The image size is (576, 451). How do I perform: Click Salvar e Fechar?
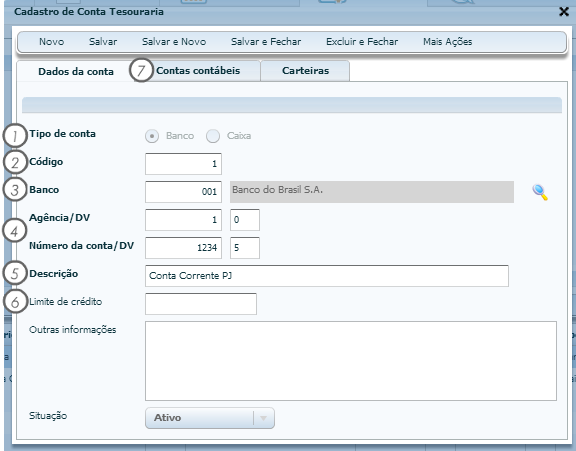(x=266, y=42)
